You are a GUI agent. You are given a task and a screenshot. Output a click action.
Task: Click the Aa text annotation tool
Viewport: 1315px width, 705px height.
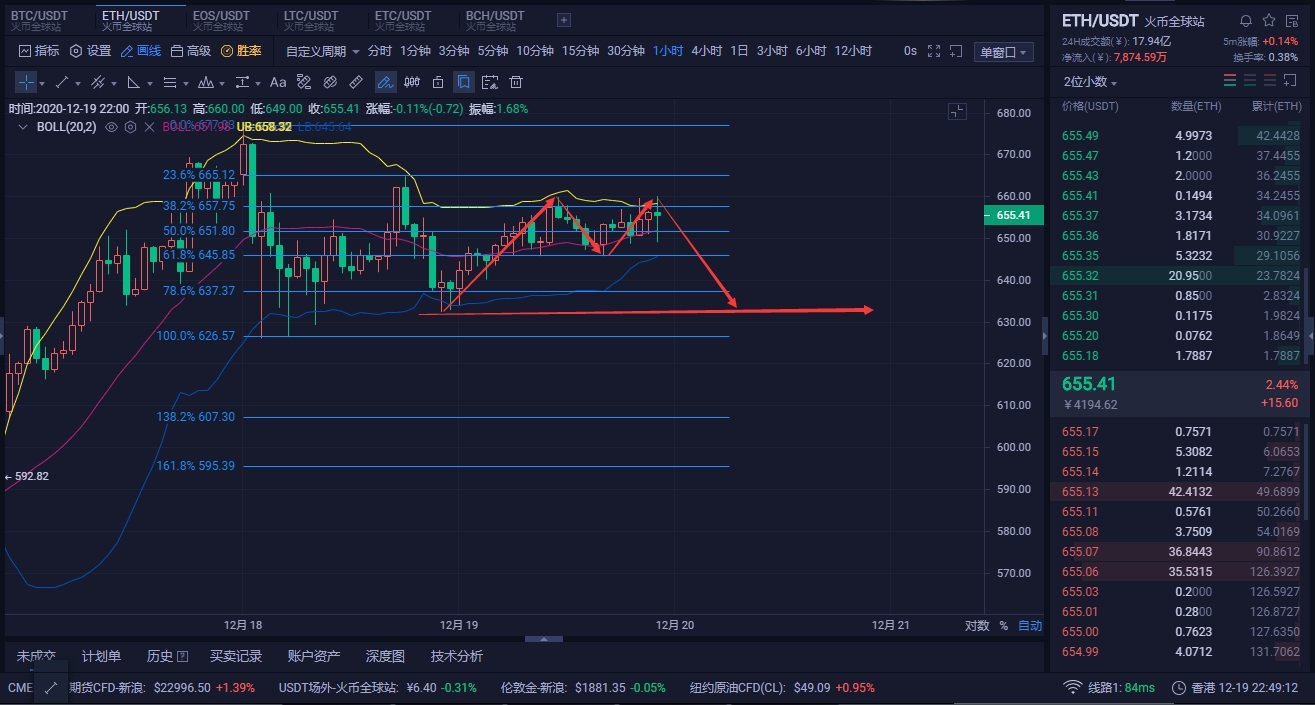pos(278,82)
